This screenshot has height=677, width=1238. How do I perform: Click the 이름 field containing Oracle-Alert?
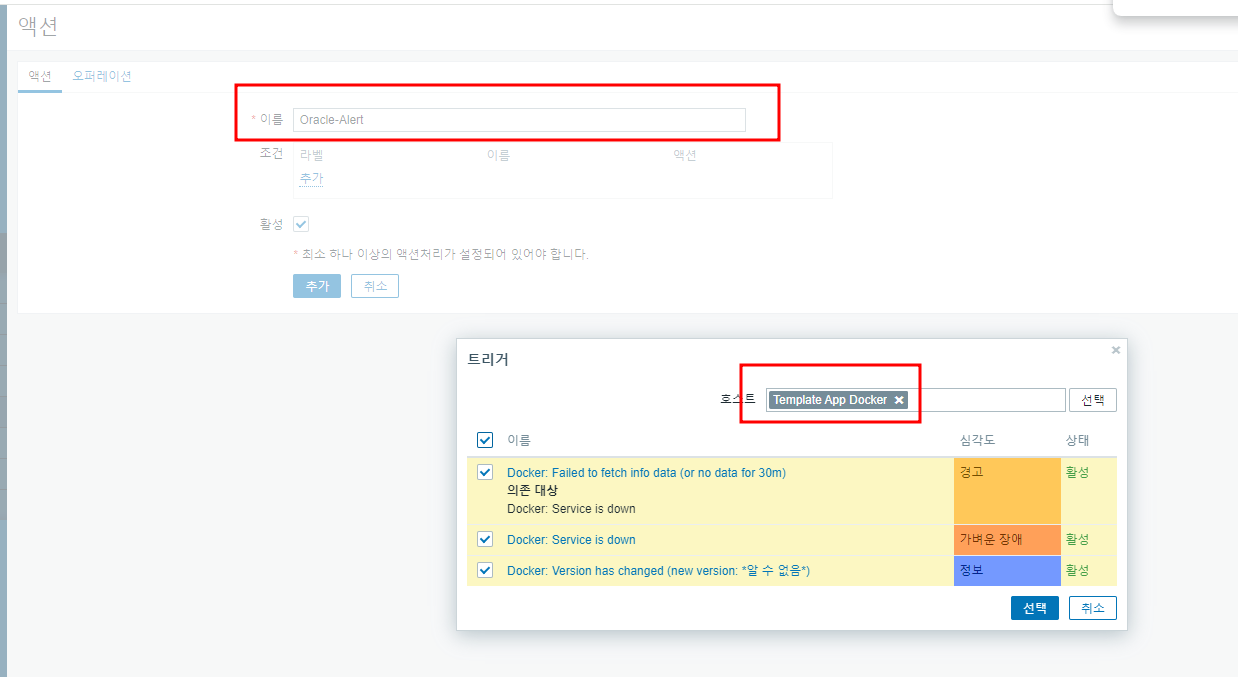coord(519,120)
